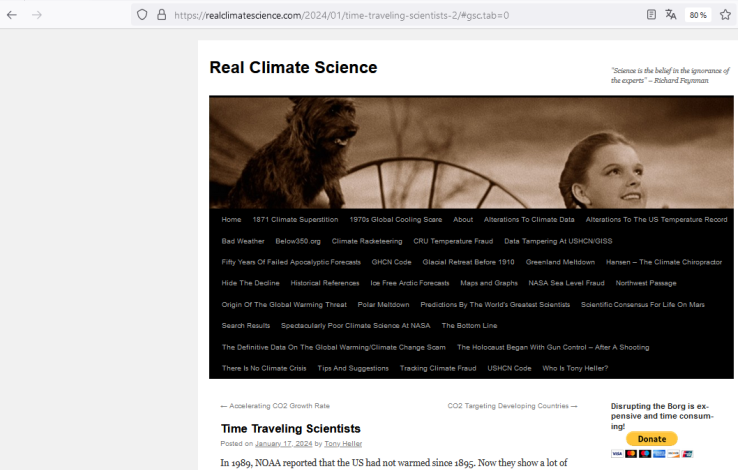Open CRU Temperature Fraud page
738x470 pixels.
[x=453, y=241]
